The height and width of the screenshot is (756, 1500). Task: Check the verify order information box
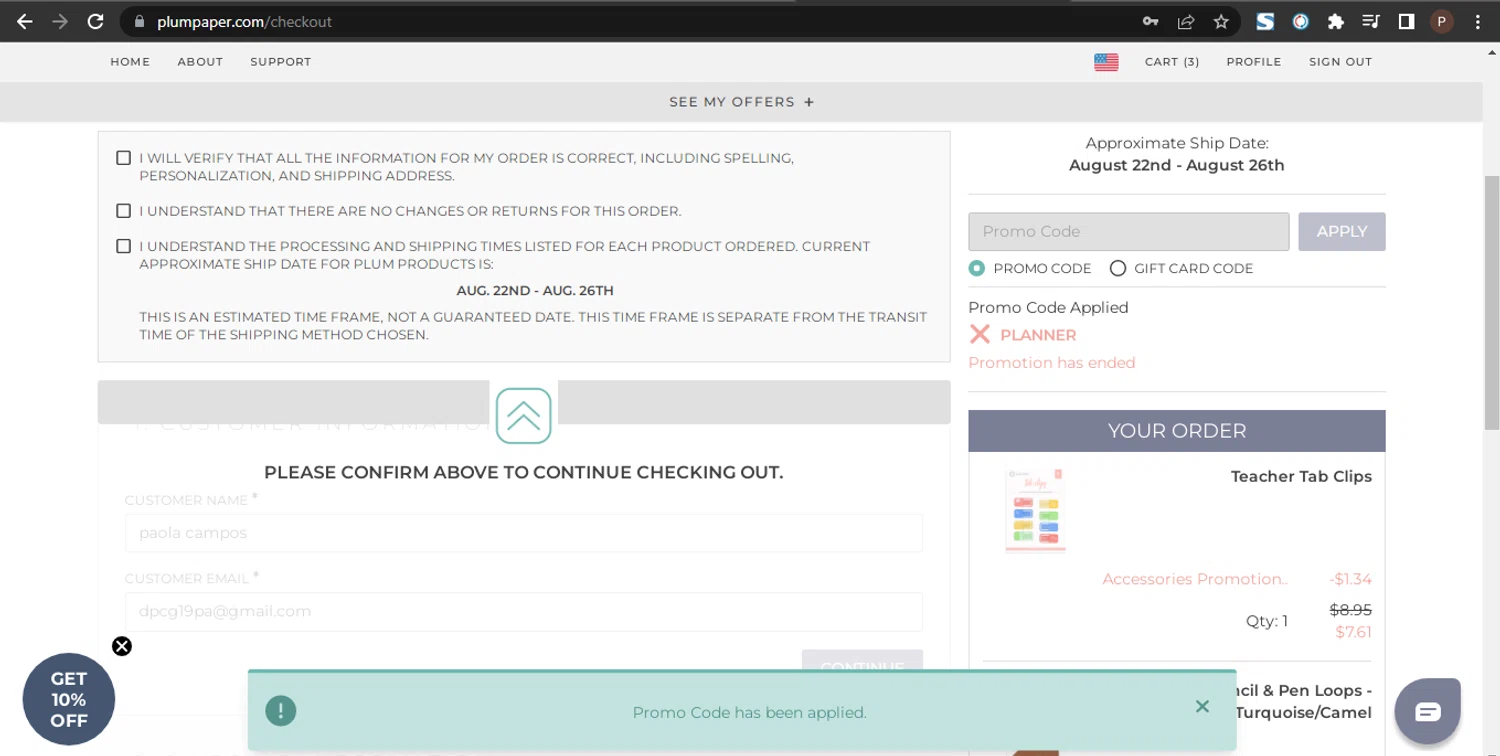124,158
